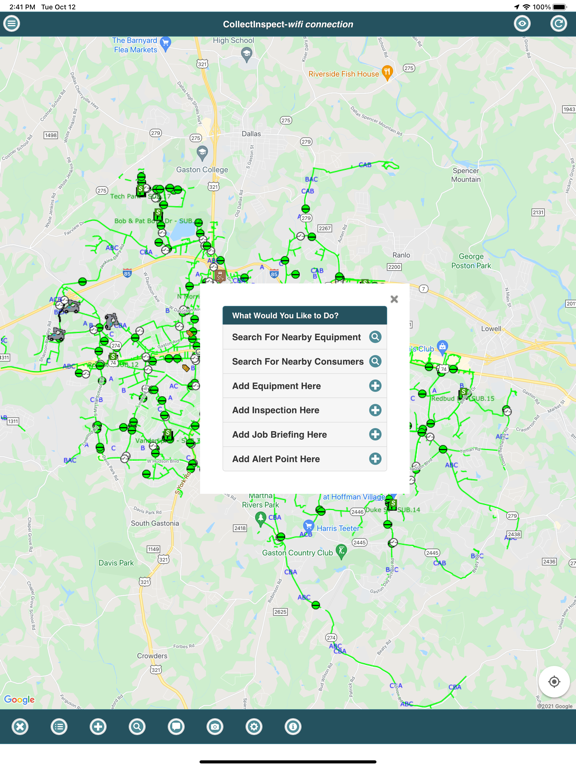Tap Gaston College map pin
576x768 pixels.
[202, 153]
